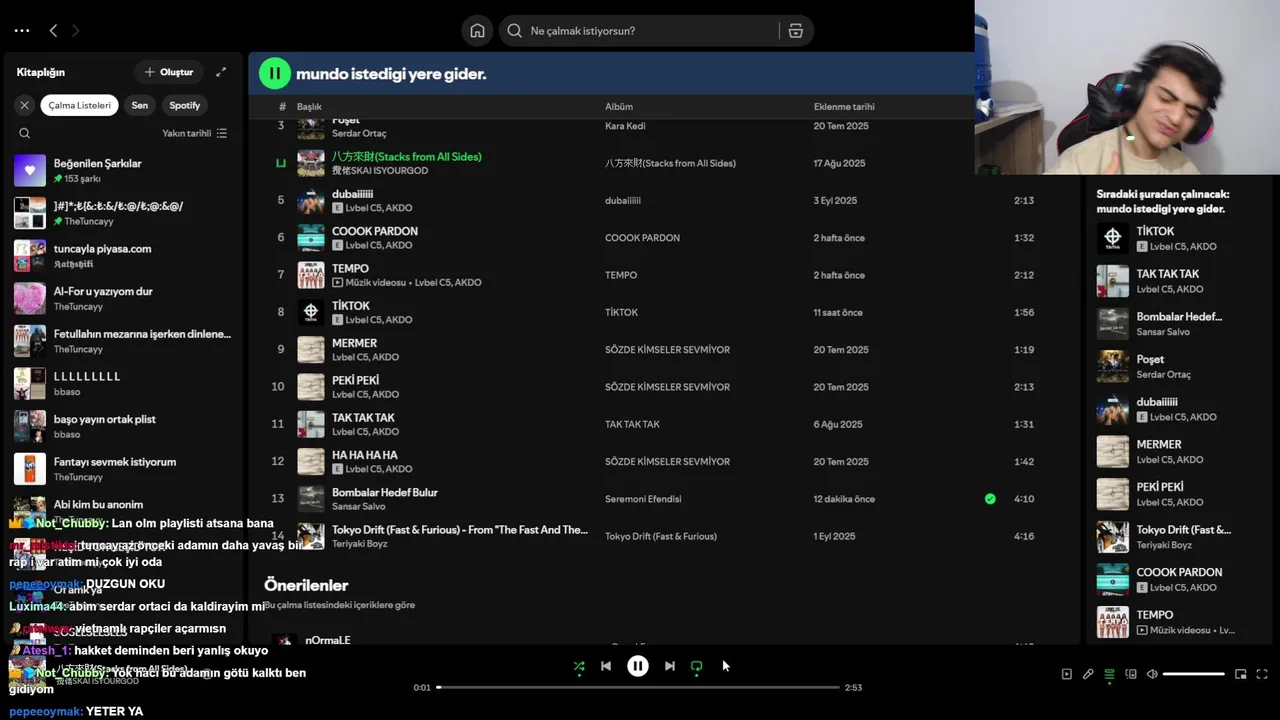
Task: Show lyrics with the microphone icon
Action: point(1088,674)
